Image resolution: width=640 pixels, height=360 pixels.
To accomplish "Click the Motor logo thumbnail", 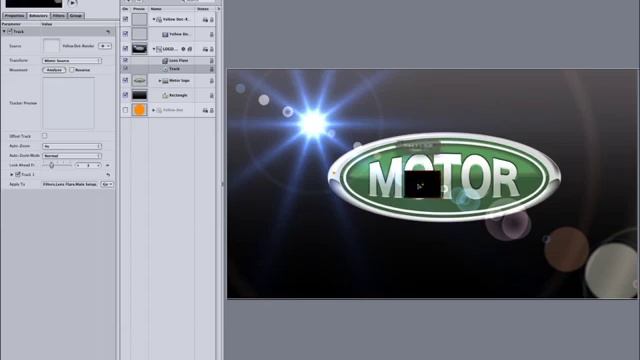I will (139, 80).
